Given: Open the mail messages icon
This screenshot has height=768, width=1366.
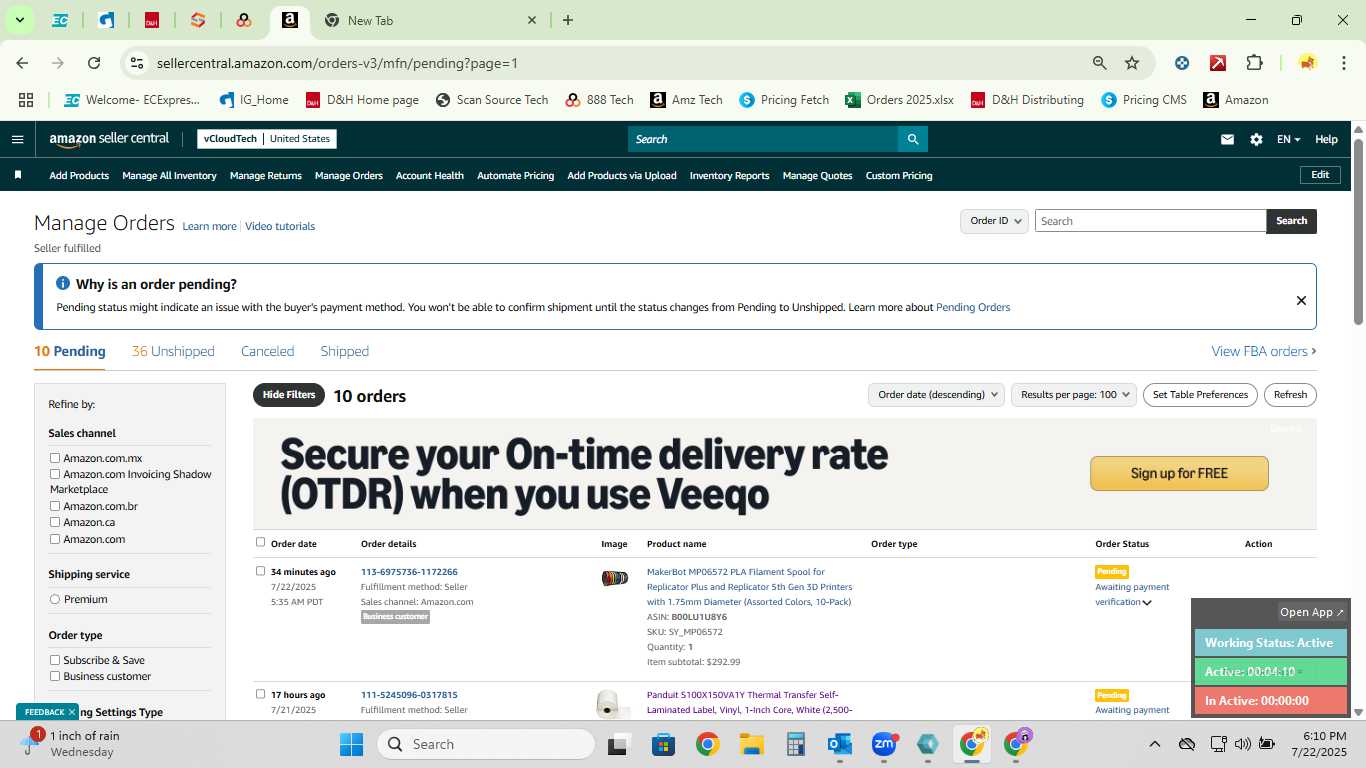Looking at the screenshot, I should (1227, 139).
